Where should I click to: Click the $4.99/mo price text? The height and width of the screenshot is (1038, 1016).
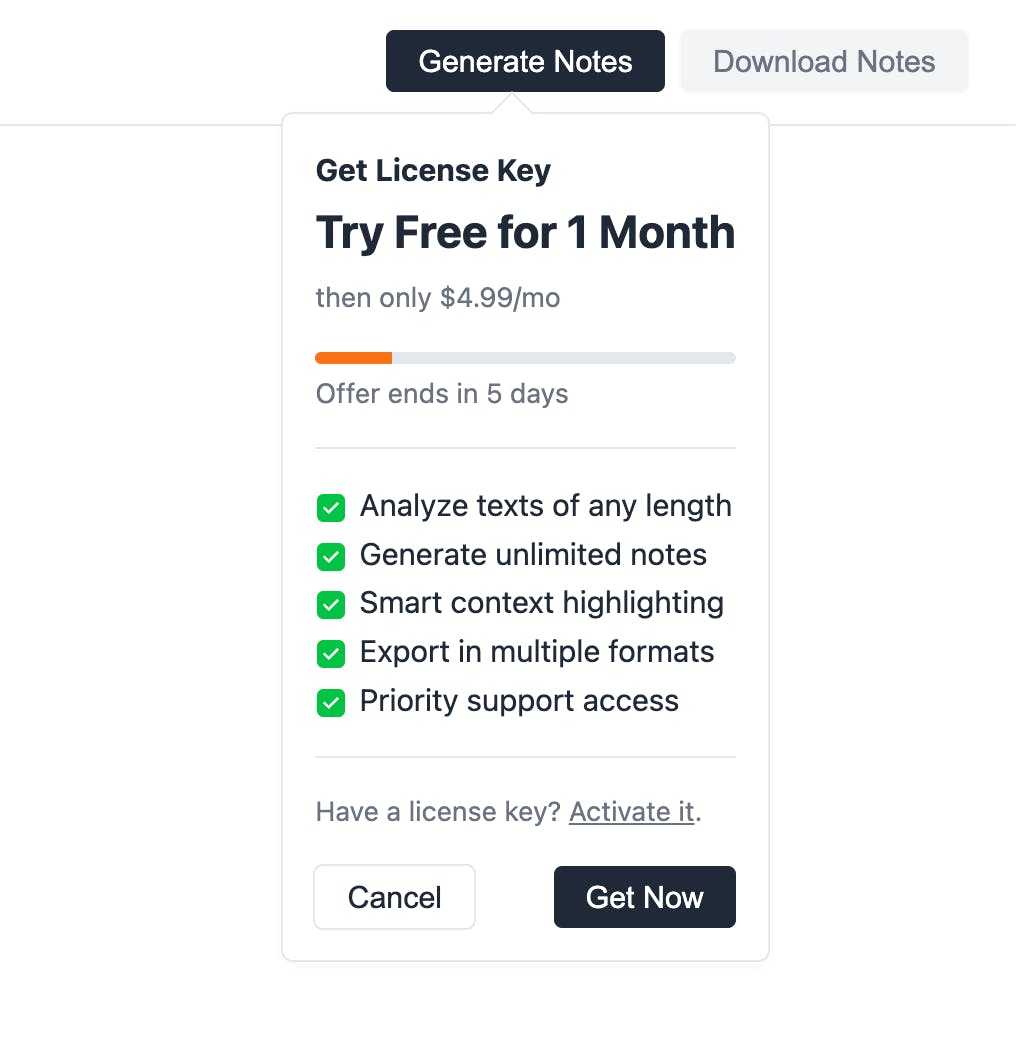coord(499,298)
